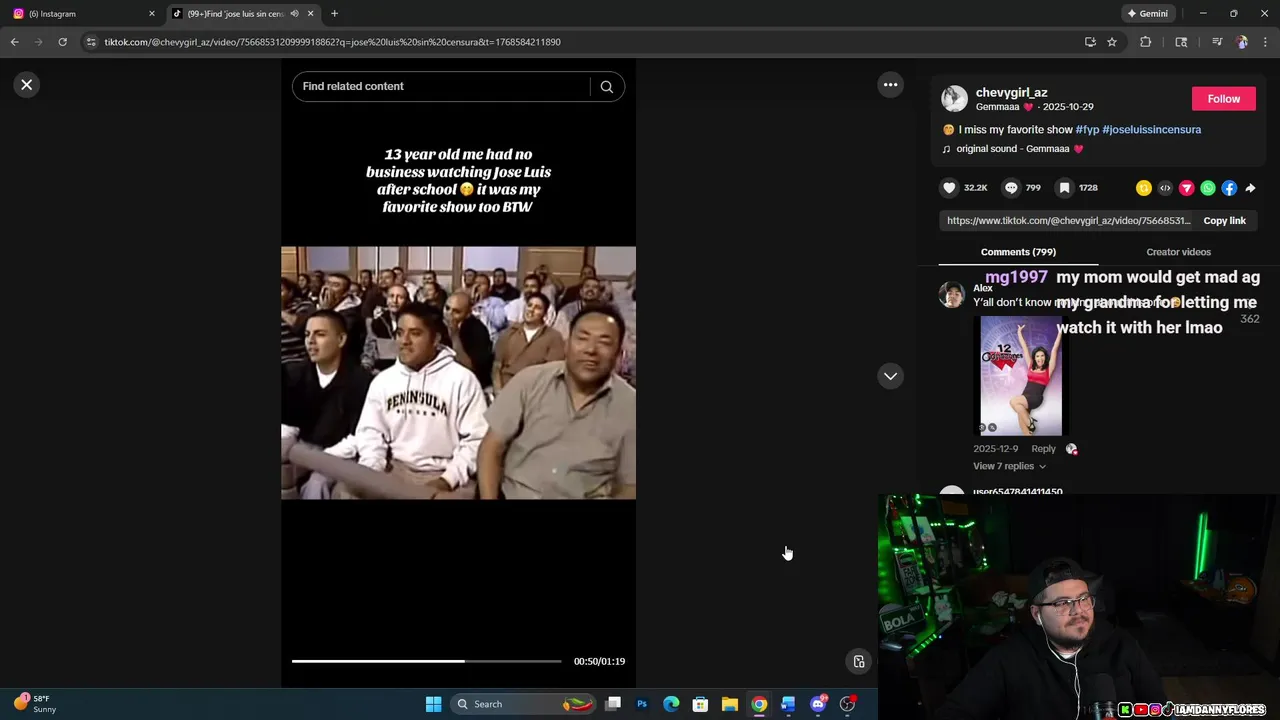Reload the page with the refresh icon
1280x720 pixels.
62,42
